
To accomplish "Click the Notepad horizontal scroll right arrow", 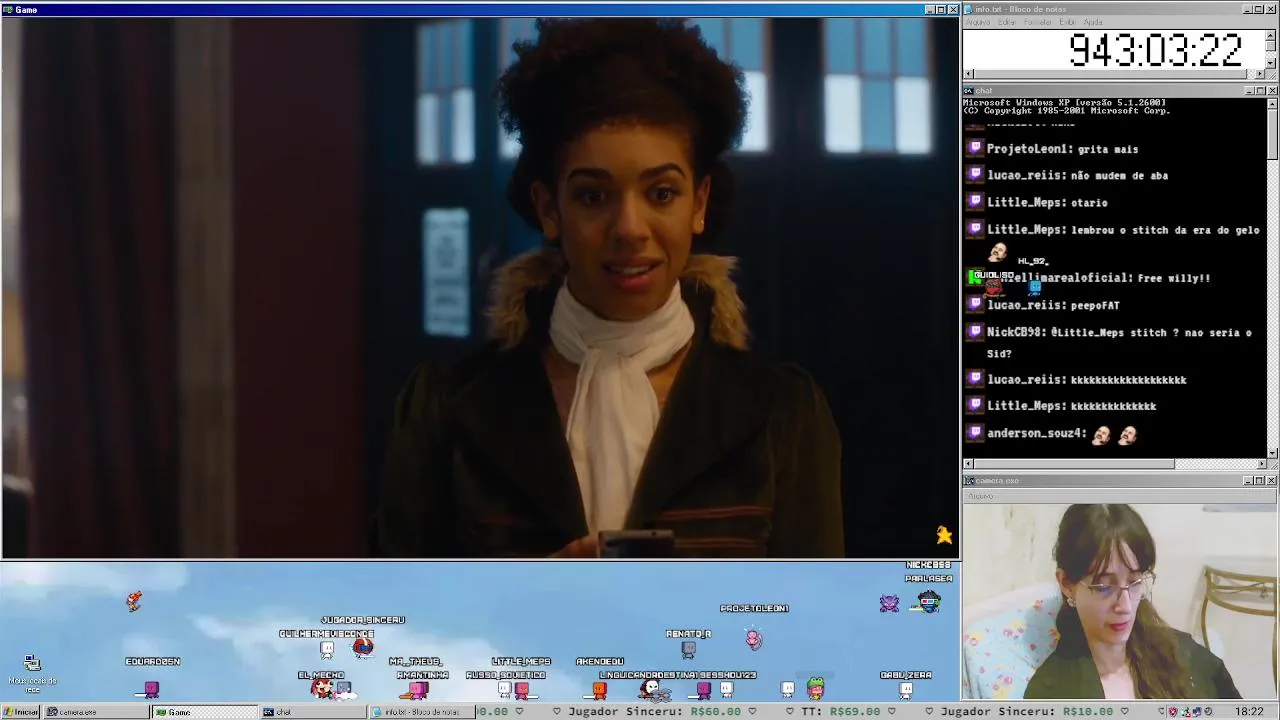I will pos(1260,74).
